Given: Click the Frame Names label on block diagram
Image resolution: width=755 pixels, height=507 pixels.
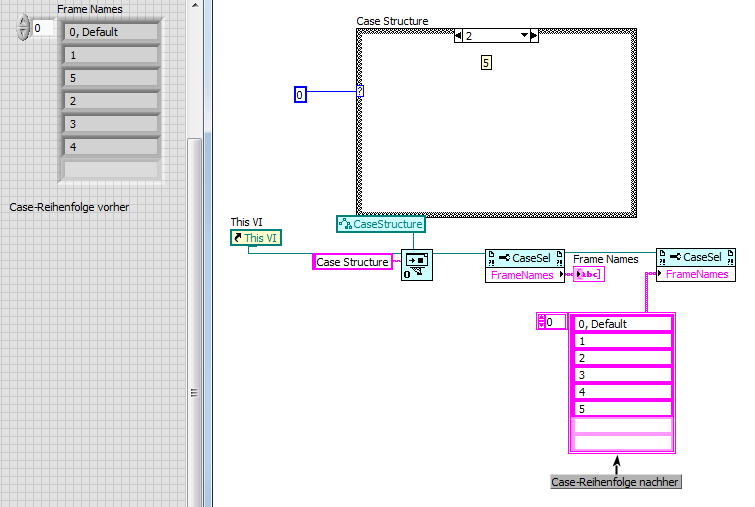Looking at the screenshot, I should 606,259.
